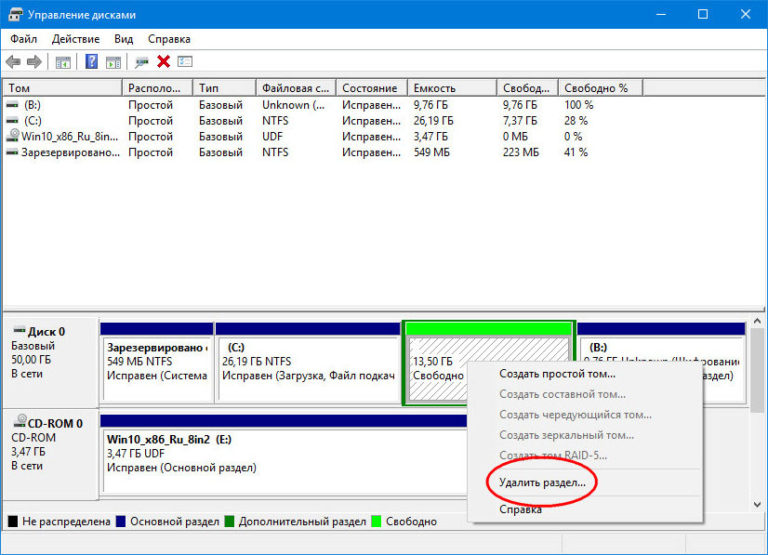Open Help using the blue question mark icon
The width and height of the screenshot is (768, 555).
91,62
